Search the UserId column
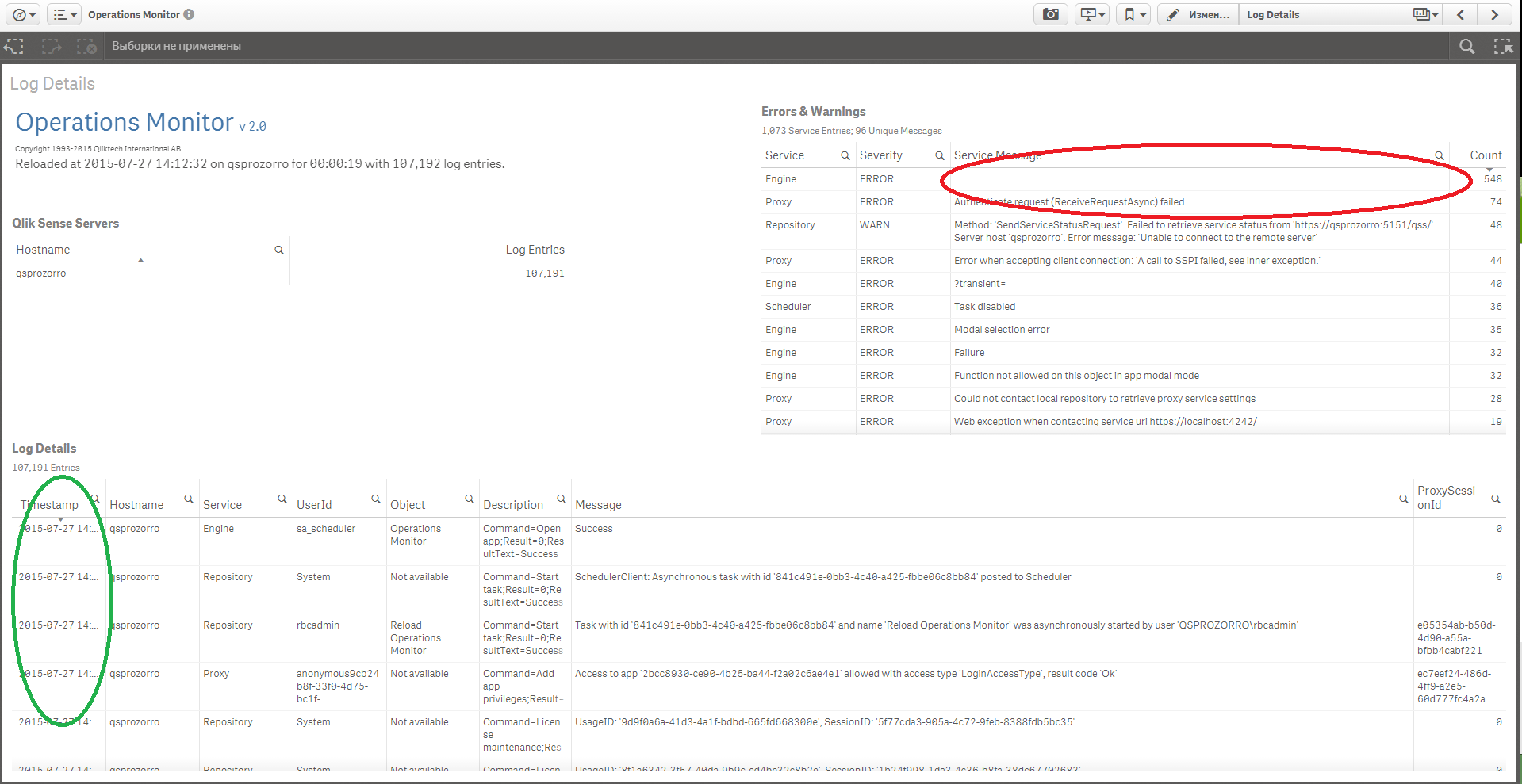This screenshot has height=784, width=1522. pyautogui.click(x=376, y=499)
